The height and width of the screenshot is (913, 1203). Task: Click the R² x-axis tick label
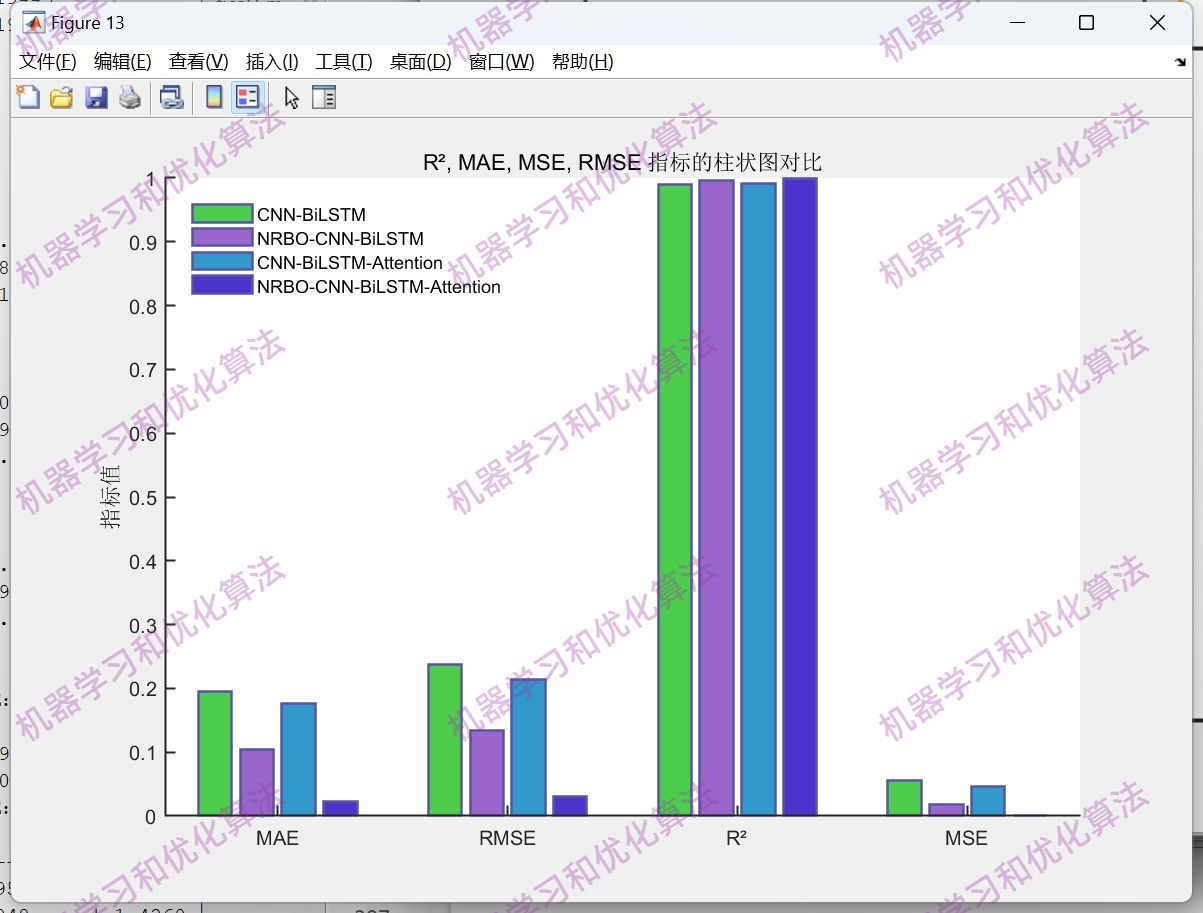(x=737, y=838)
